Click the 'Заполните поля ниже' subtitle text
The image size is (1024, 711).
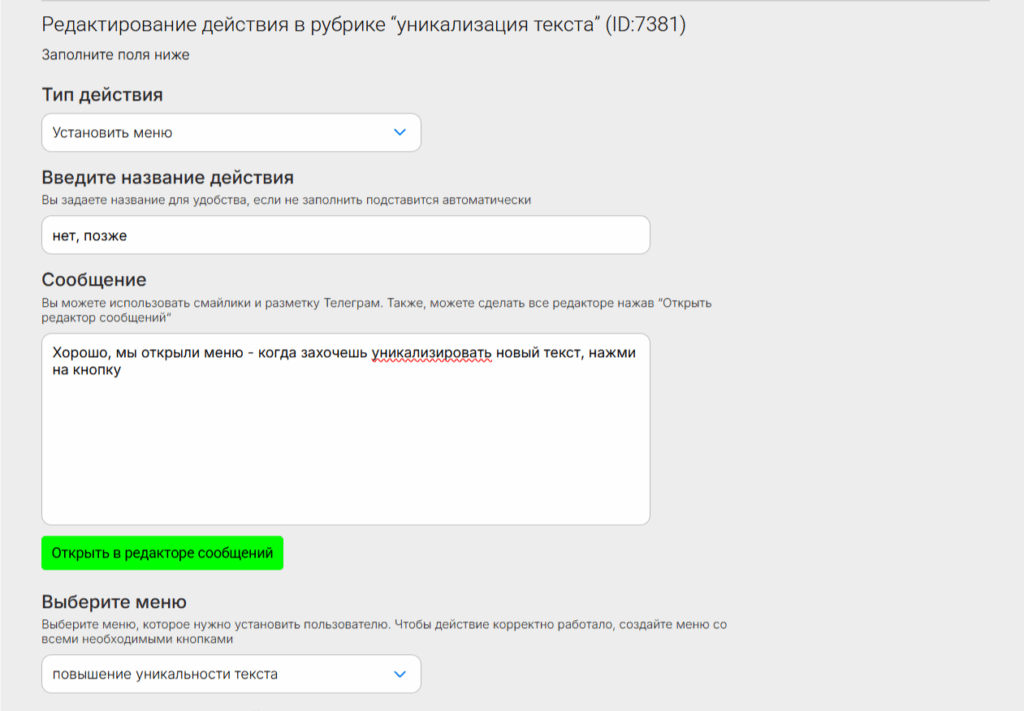click(115, 55)
